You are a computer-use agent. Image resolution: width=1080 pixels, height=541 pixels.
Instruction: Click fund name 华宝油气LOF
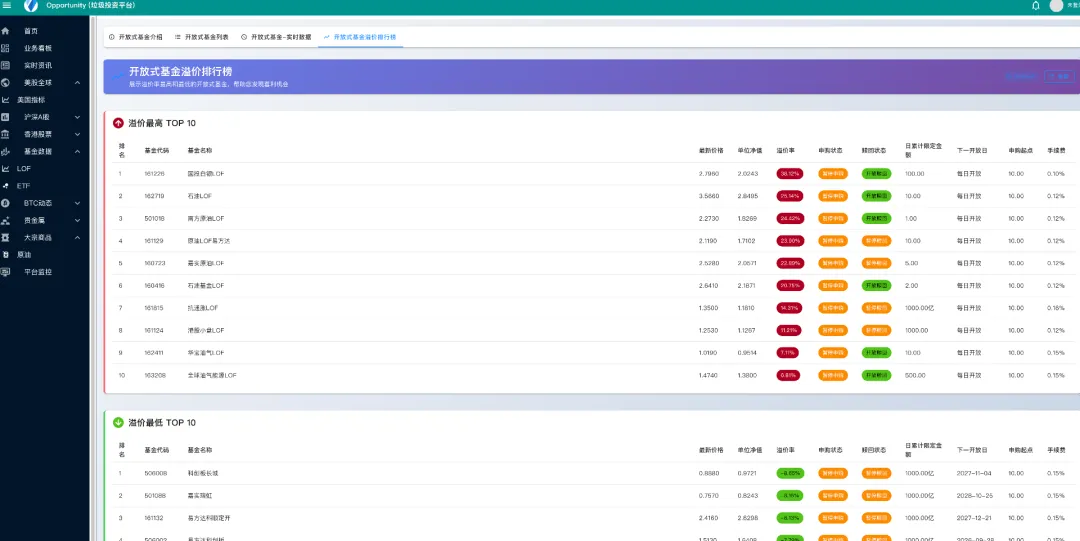tap(206, 353)
